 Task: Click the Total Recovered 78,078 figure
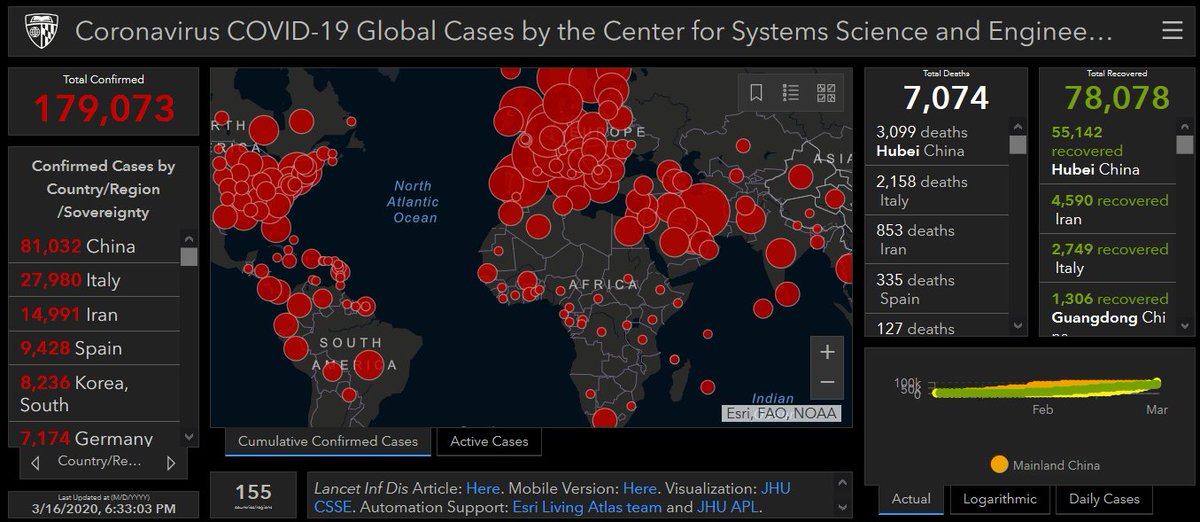tap(1117, 98)
